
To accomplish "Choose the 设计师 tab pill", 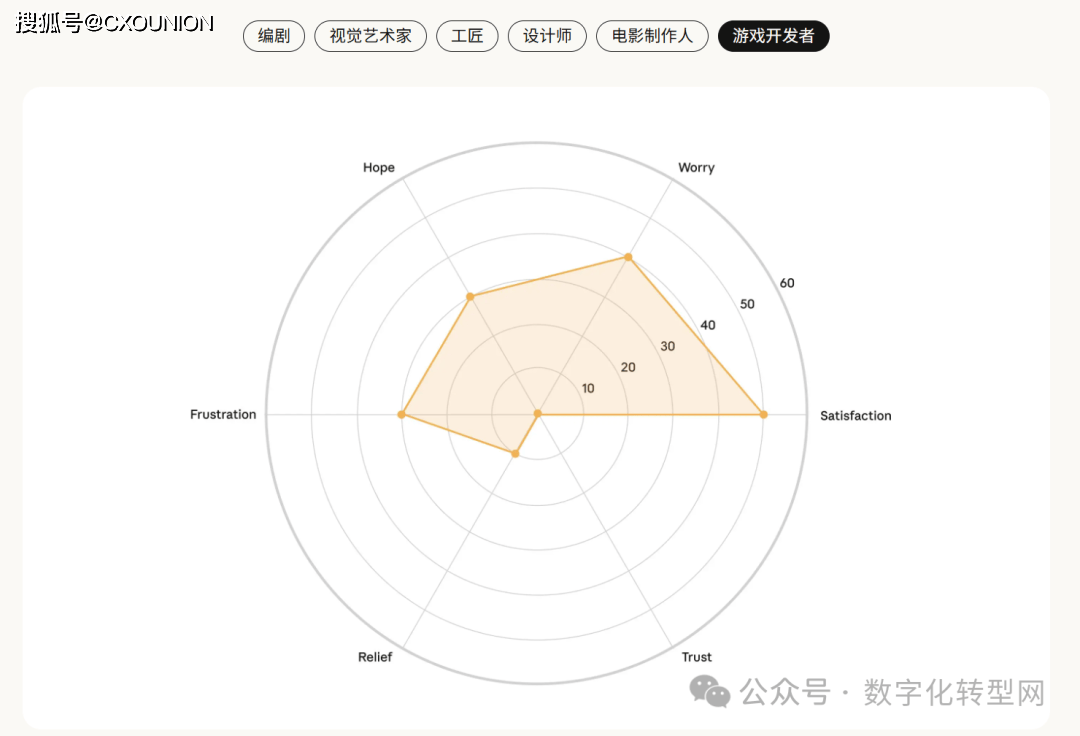I will [x=547, y=36].
